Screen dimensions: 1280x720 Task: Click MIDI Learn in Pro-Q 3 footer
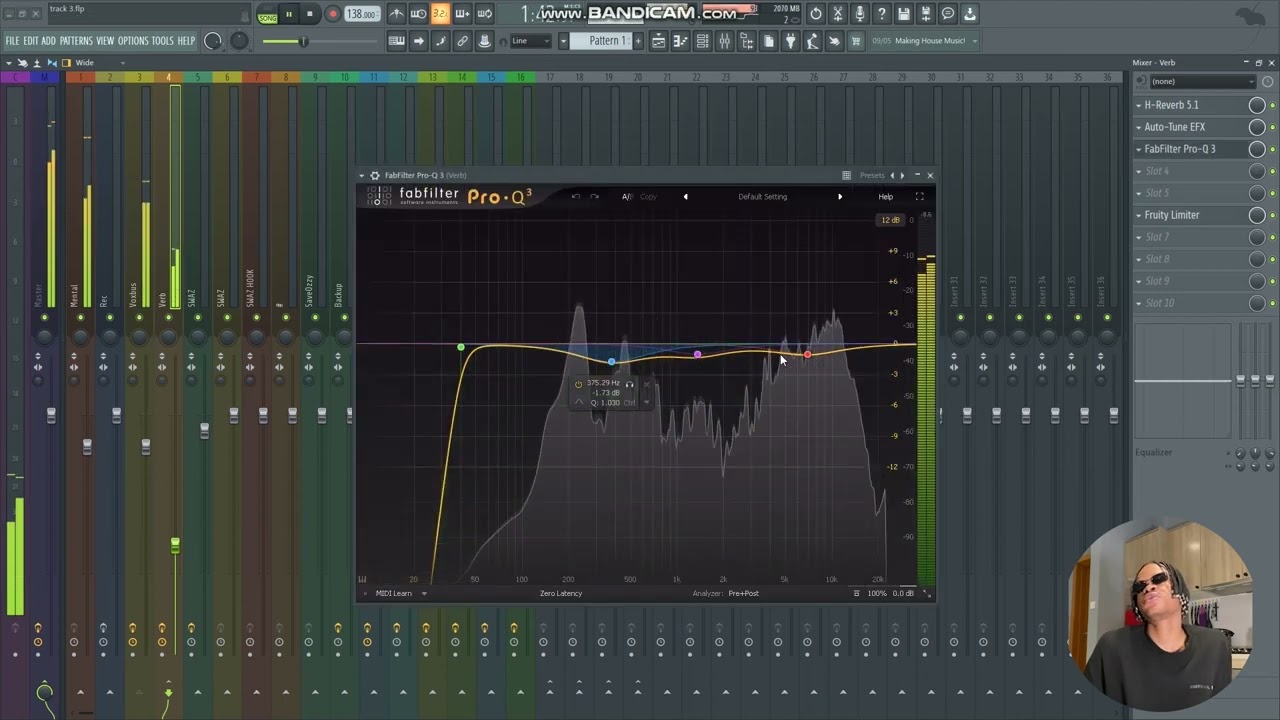click(394, 594)
